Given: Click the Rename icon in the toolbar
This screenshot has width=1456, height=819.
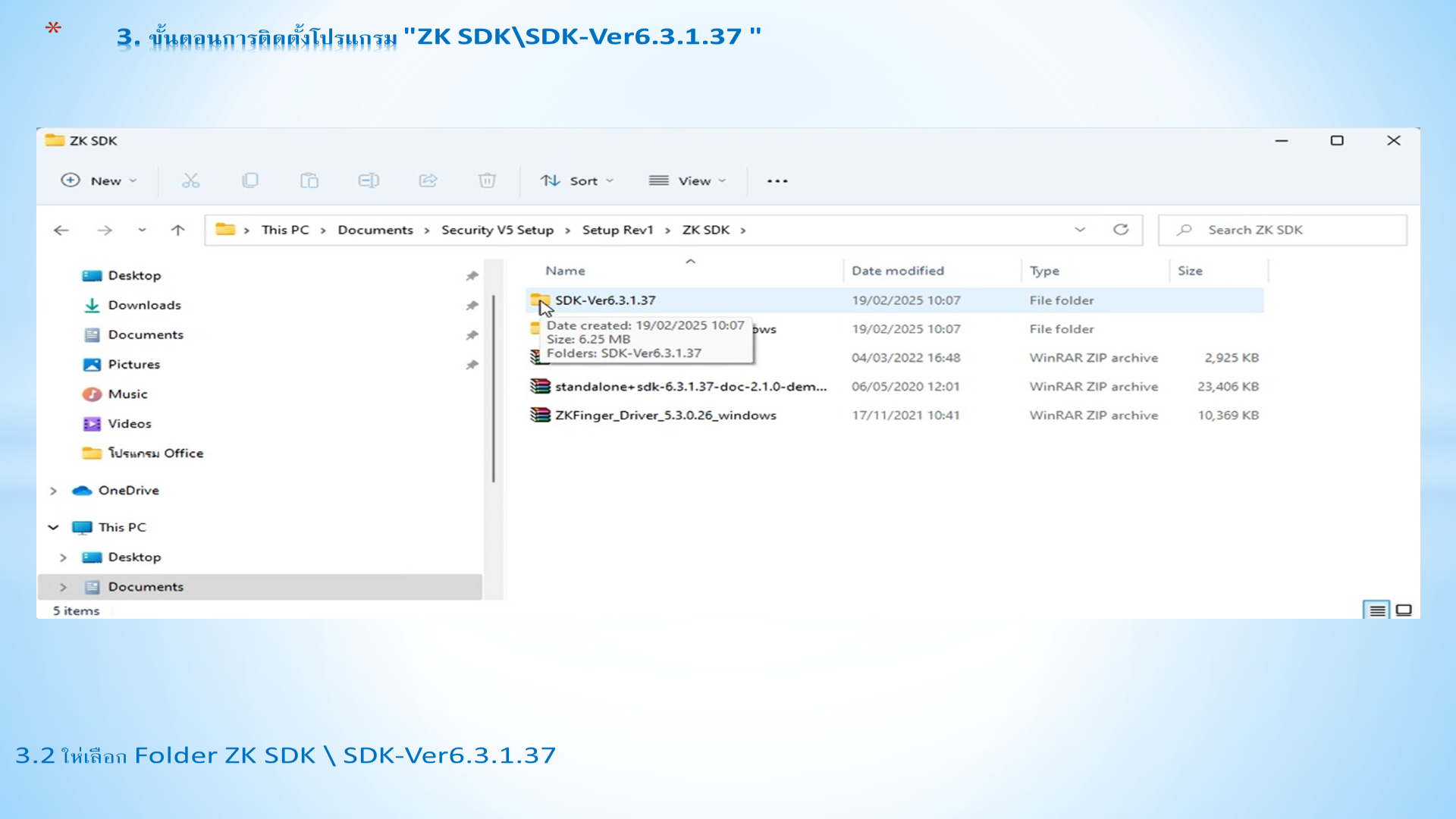Looking at the screenshot, I should (x=369, y=180).
